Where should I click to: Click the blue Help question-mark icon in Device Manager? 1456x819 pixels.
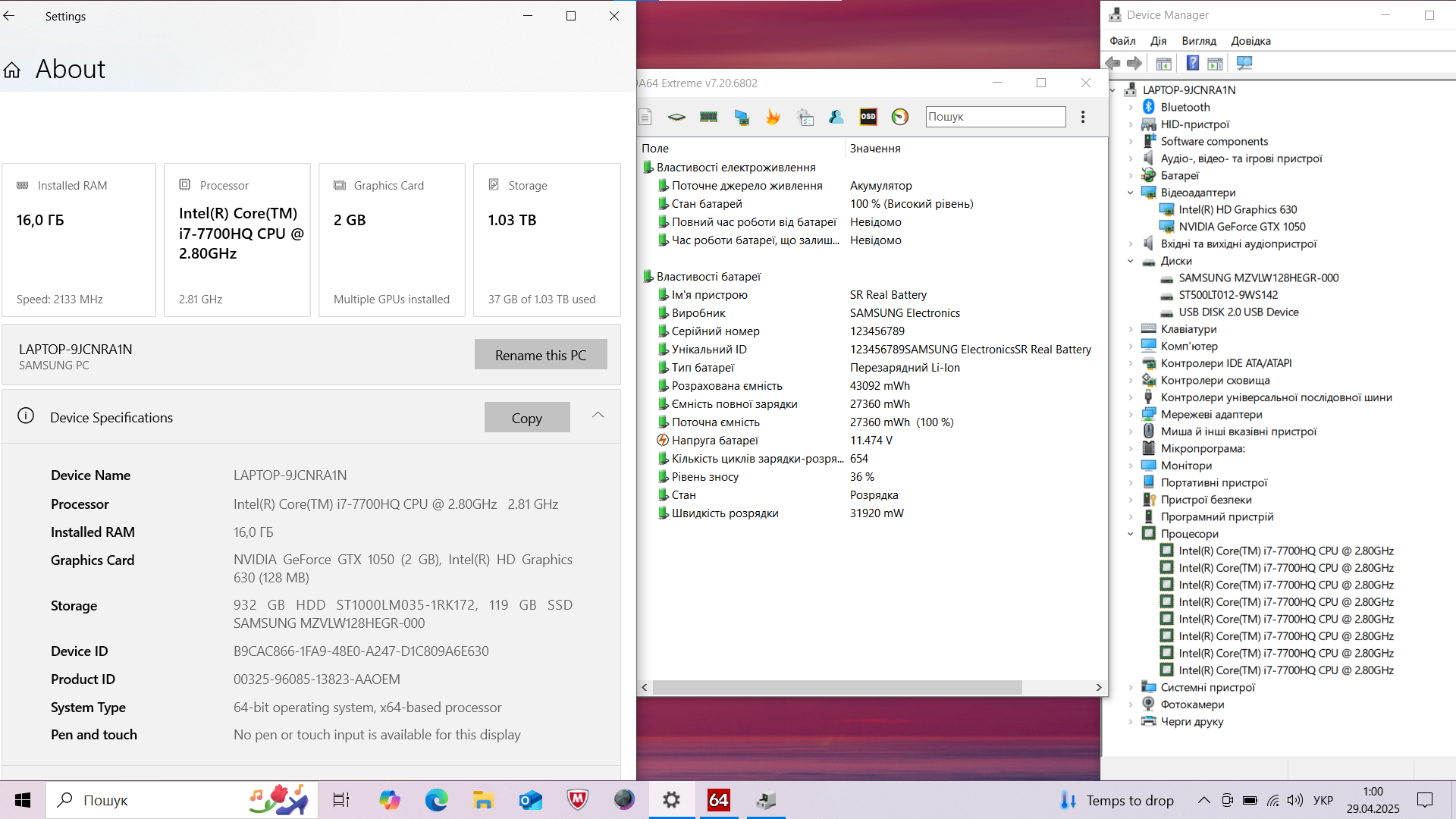(x=1193, y=64)
